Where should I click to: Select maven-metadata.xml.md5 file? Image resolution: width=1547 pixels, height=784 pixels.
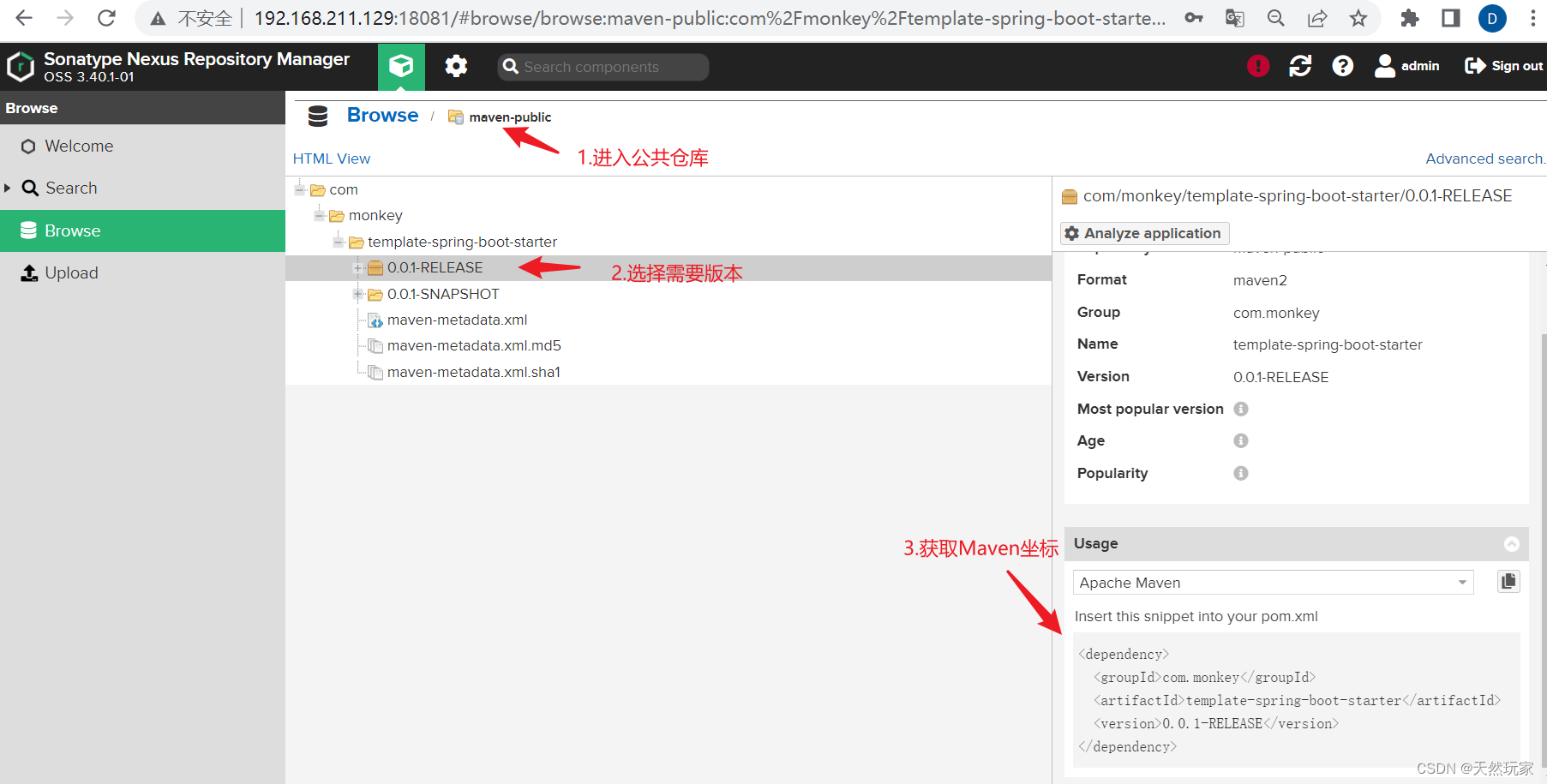(474, 345)
